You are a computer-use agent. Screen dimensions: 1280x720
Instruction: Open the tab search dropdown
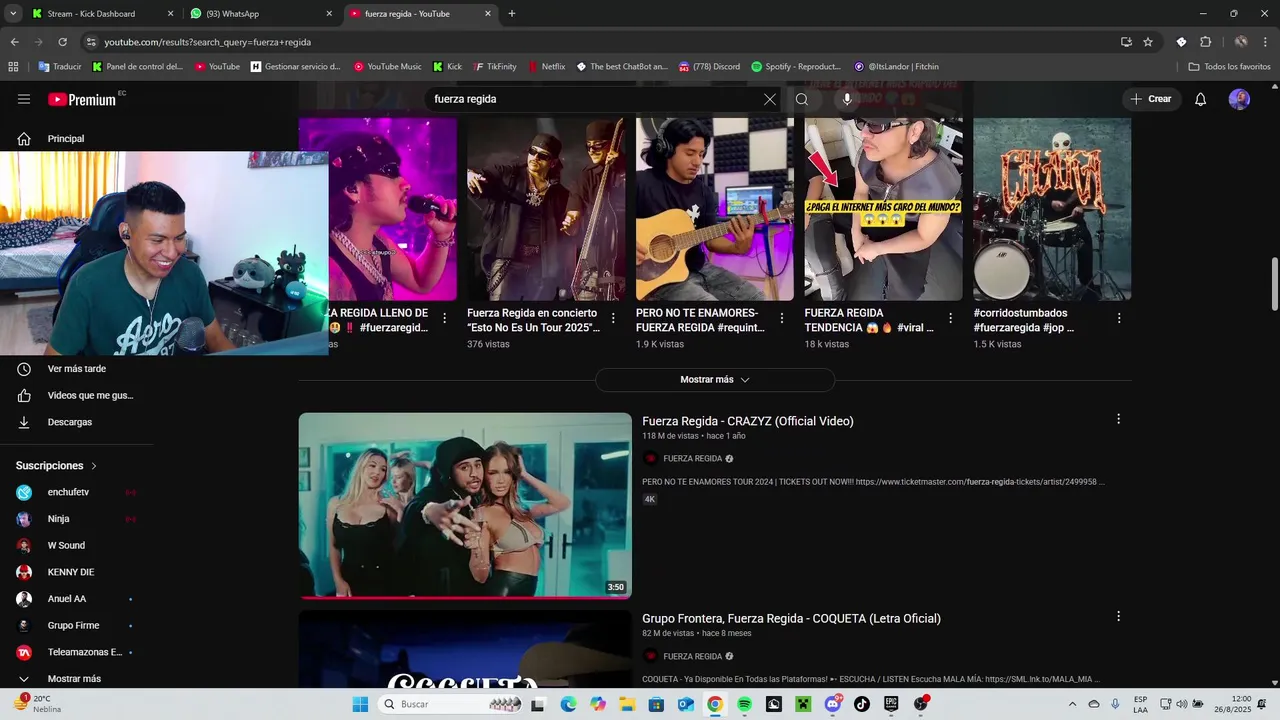pyautogui.click(x=13, y=14)
